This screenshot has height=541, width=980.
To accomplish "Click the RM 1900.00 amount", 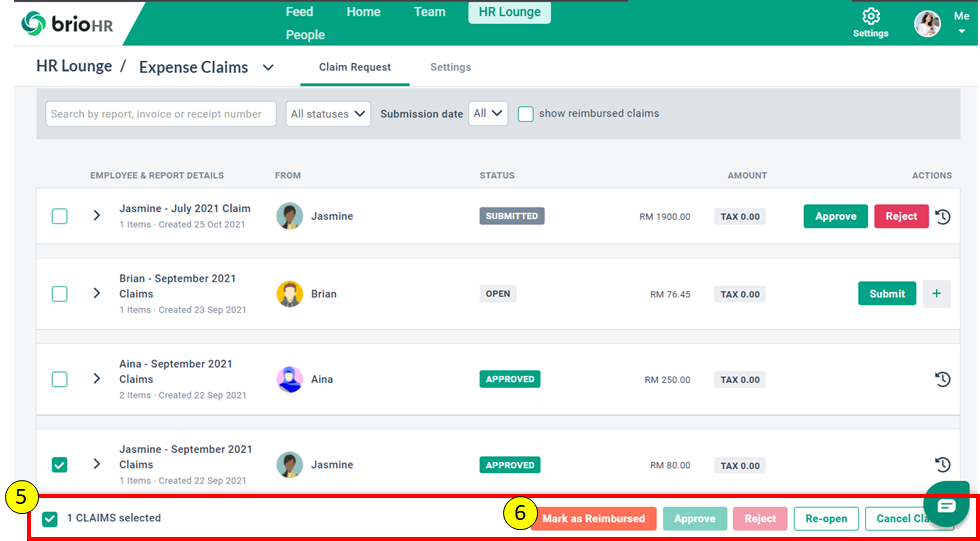I will [x=665, y=217].
